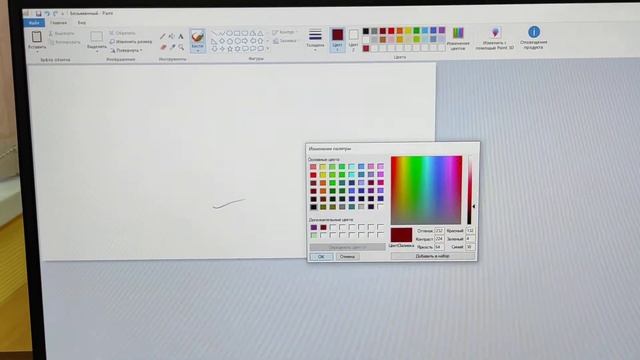Pick the black basic color in dialog grid
Image resolution: width=640 pixels, height=360 pixels.
coord(313,207)
